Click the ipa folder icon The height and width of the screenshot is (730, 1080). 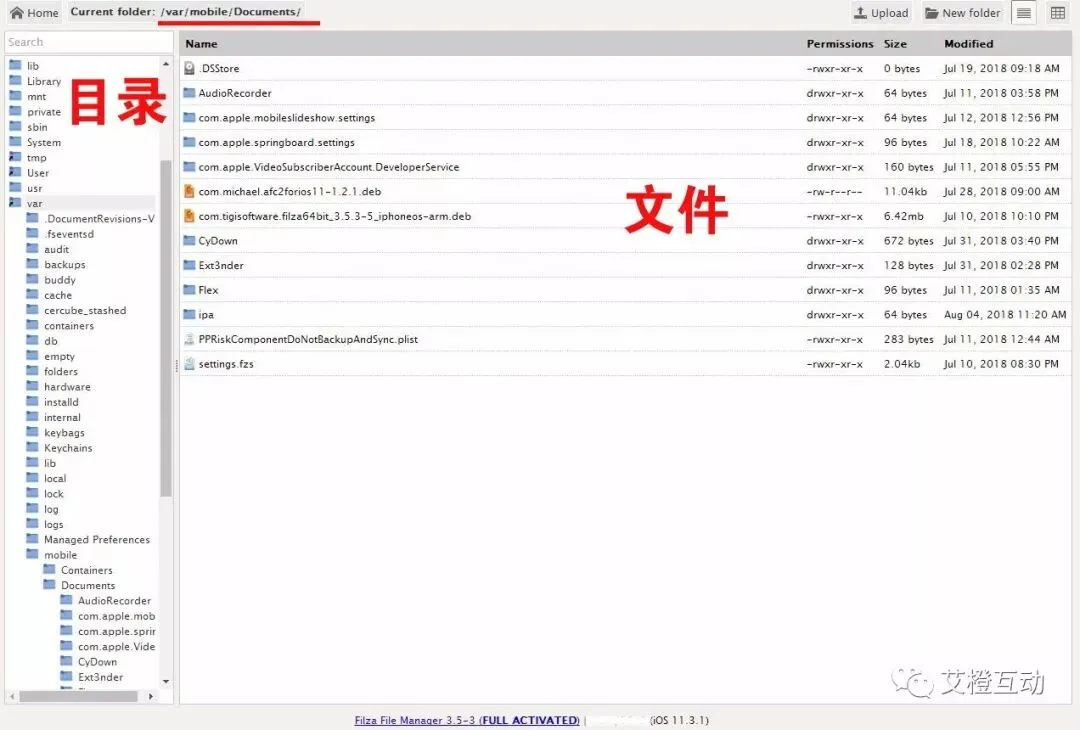(x=189, y=314)
